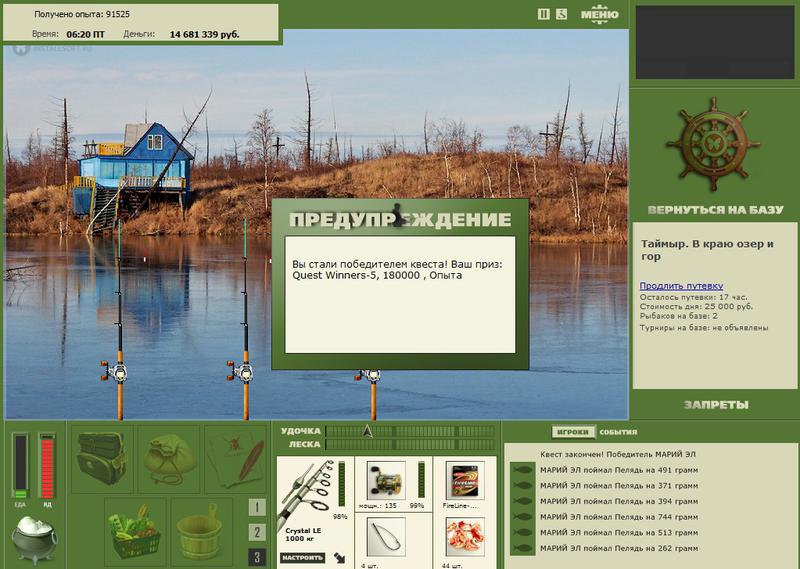Click the cooking cauldron icon

point(34,539)
